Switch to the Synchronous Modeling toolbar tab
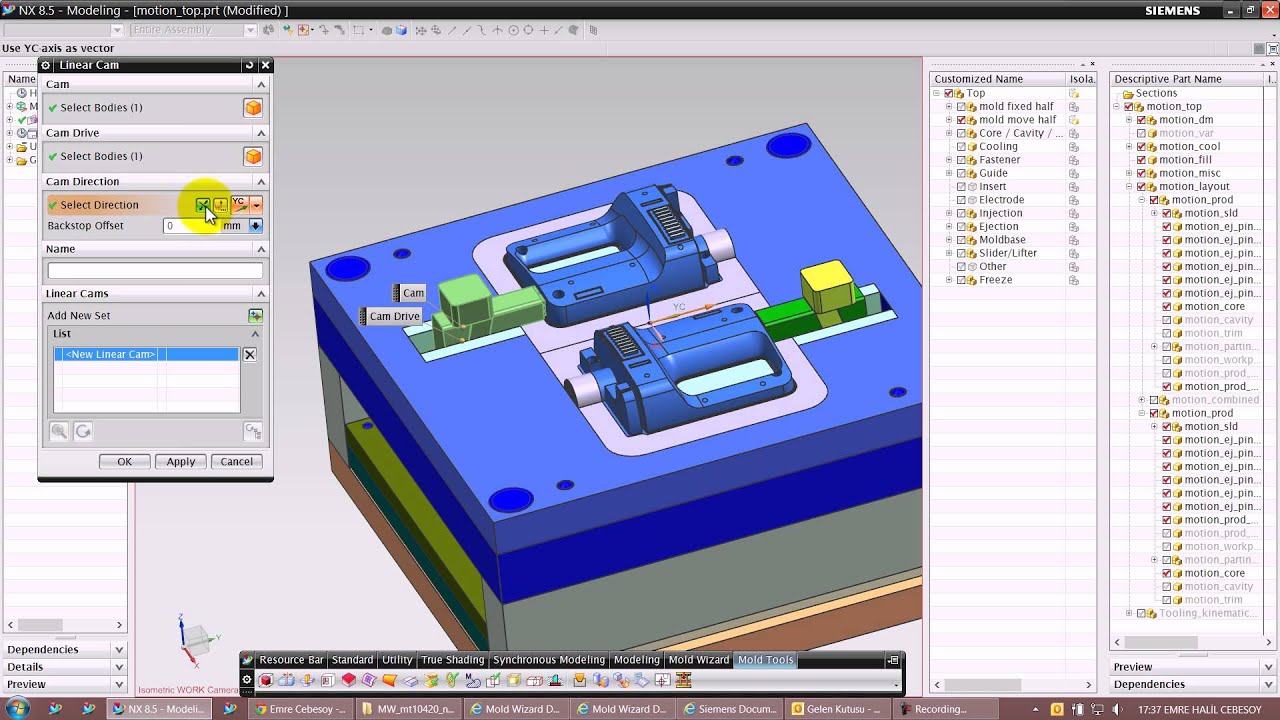This screenshot has width=1280, height=720. [549, 660]
